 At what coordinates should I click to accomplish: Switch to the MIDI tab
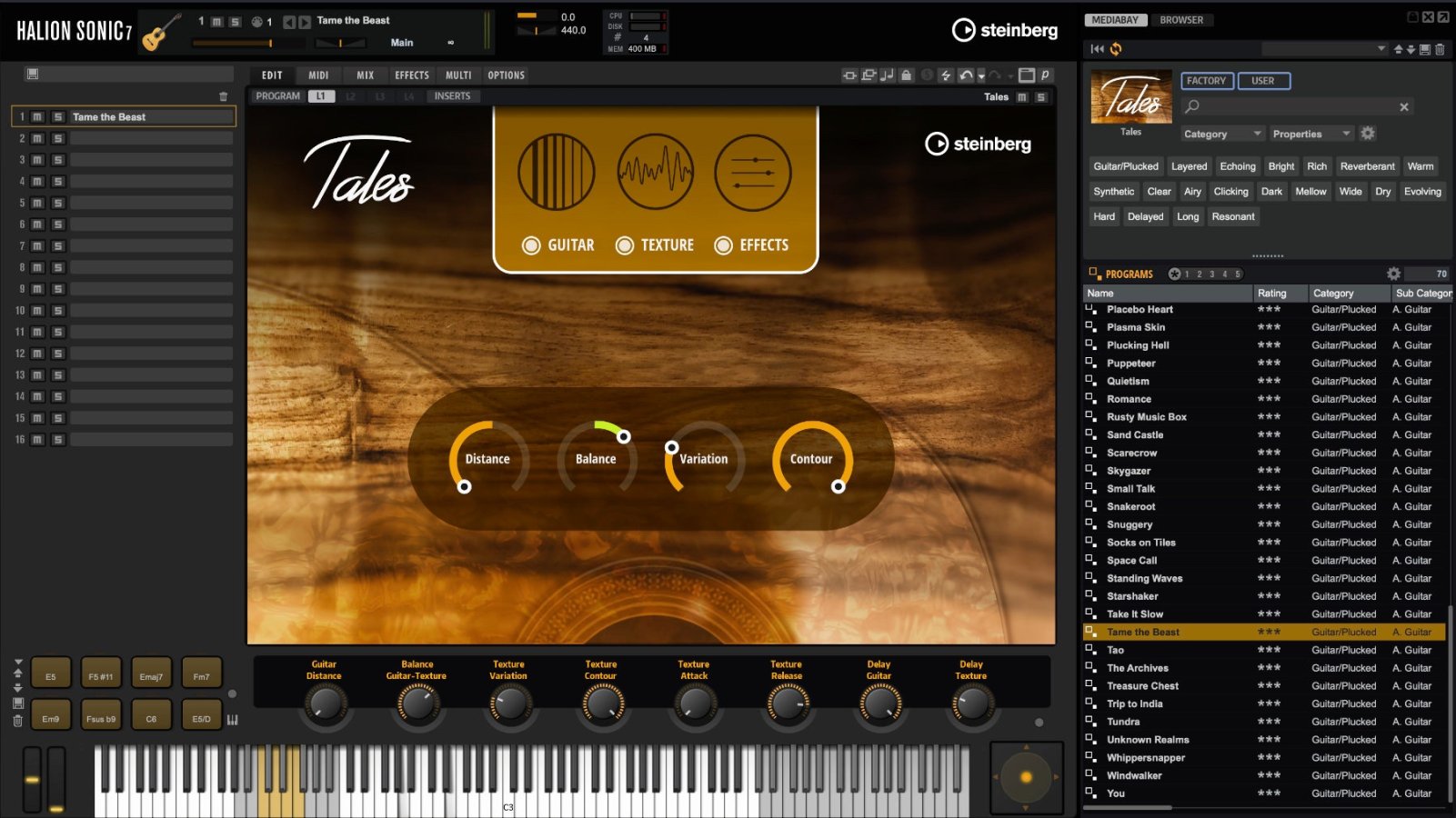click(x=318, y=75)
